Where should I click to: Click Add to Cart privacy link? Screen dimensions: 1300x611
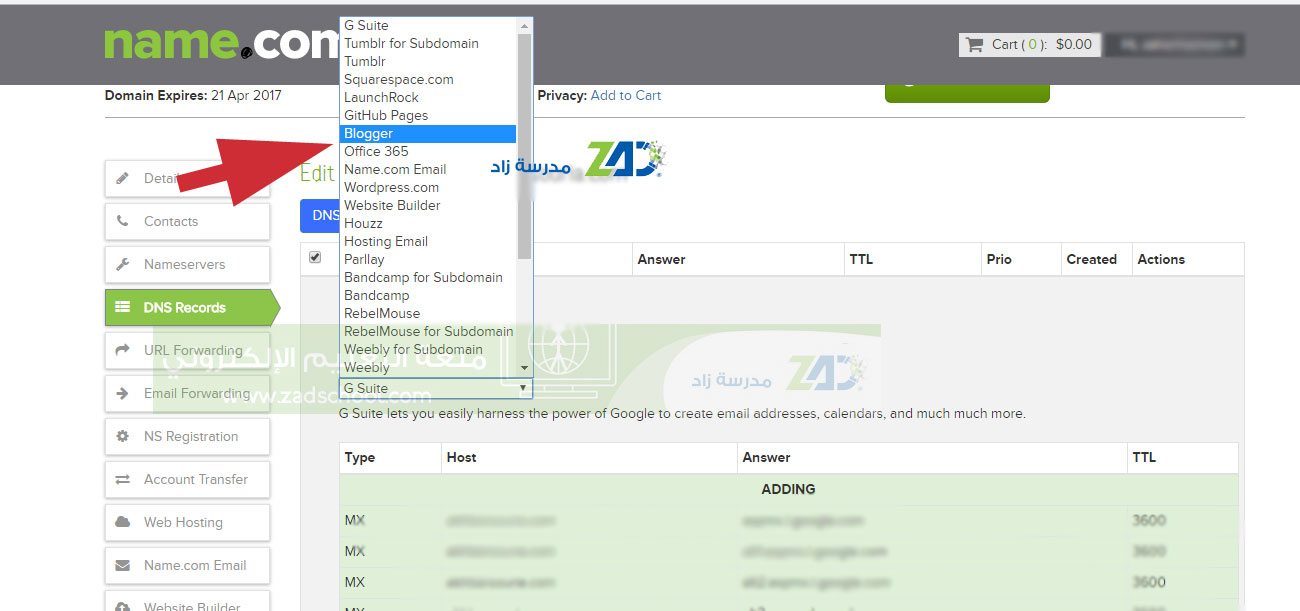pos(626,95)
